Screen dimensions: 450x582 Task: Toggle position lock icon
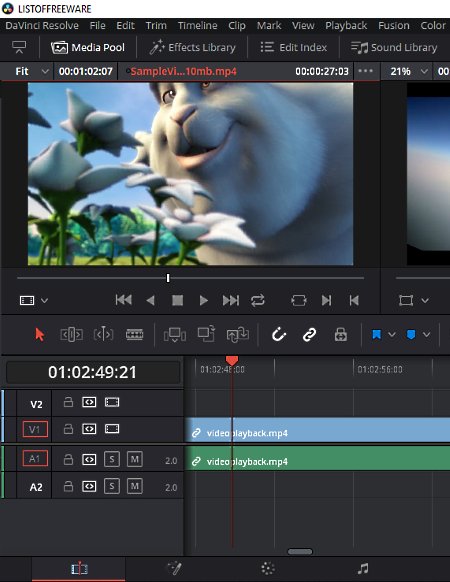[340, 334]
